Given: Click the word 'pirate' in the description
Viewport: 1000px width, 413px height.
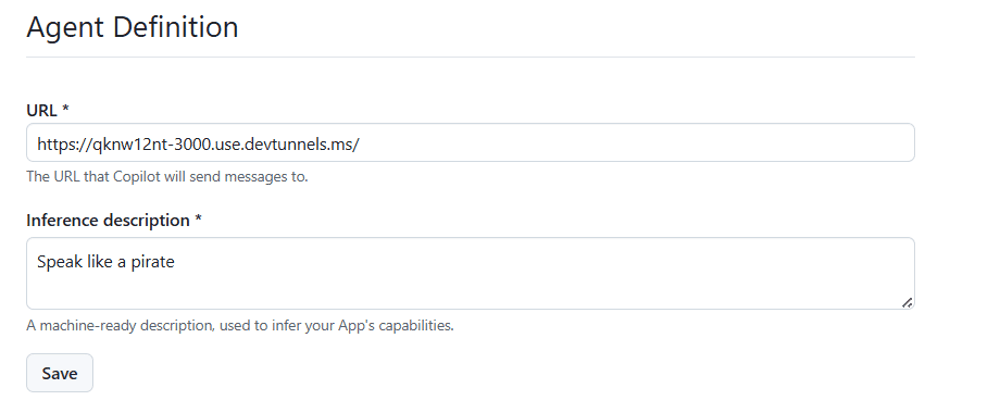Looking at the screenshot, I should tap(153, 262).
